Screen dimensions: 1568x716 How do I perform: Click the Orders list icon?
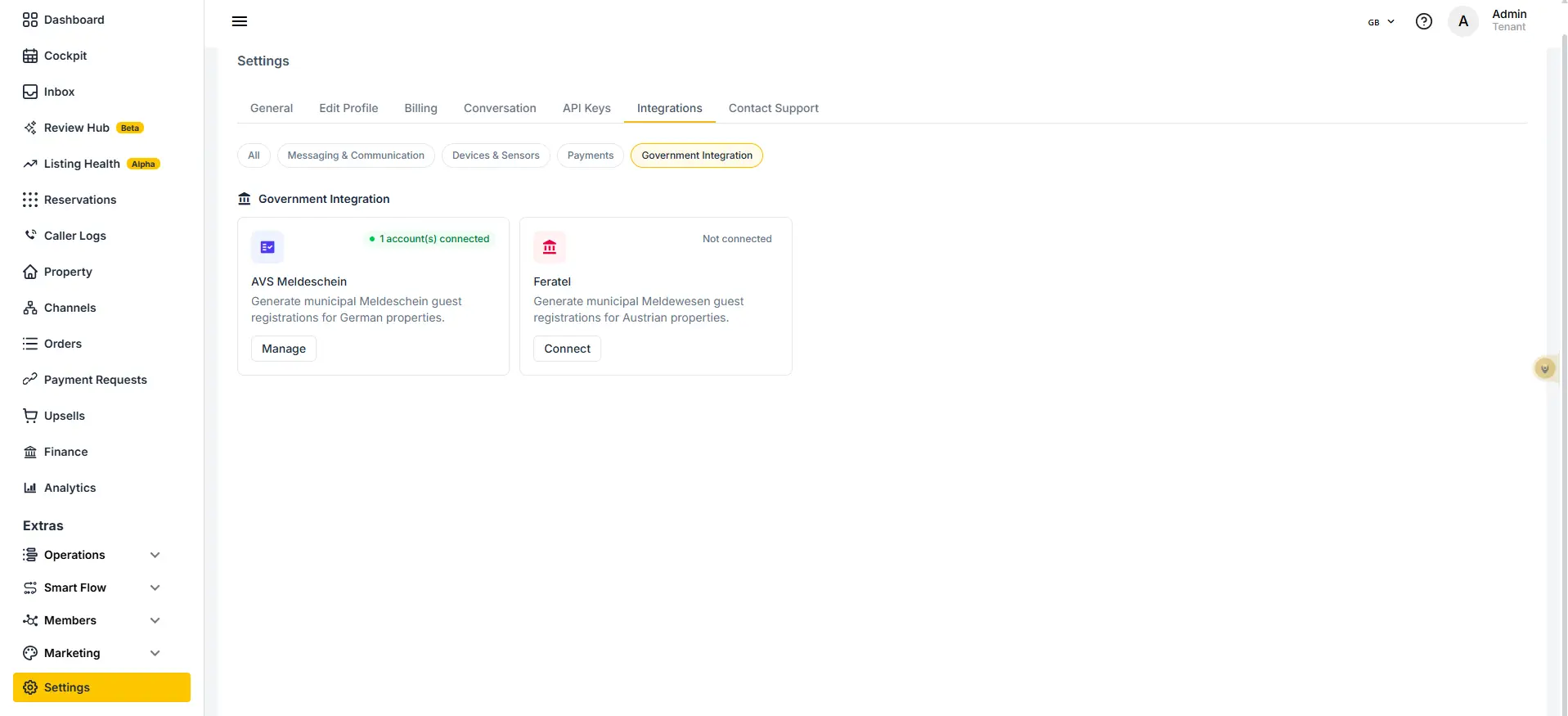(x=30, y=344)
